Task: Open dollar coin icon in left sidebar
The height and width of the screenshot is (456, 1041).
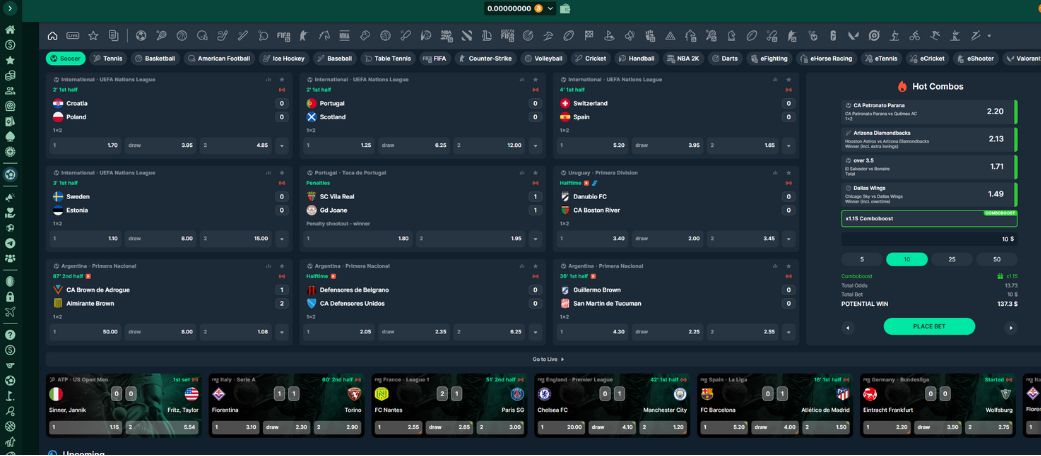Action: (10, 45)
